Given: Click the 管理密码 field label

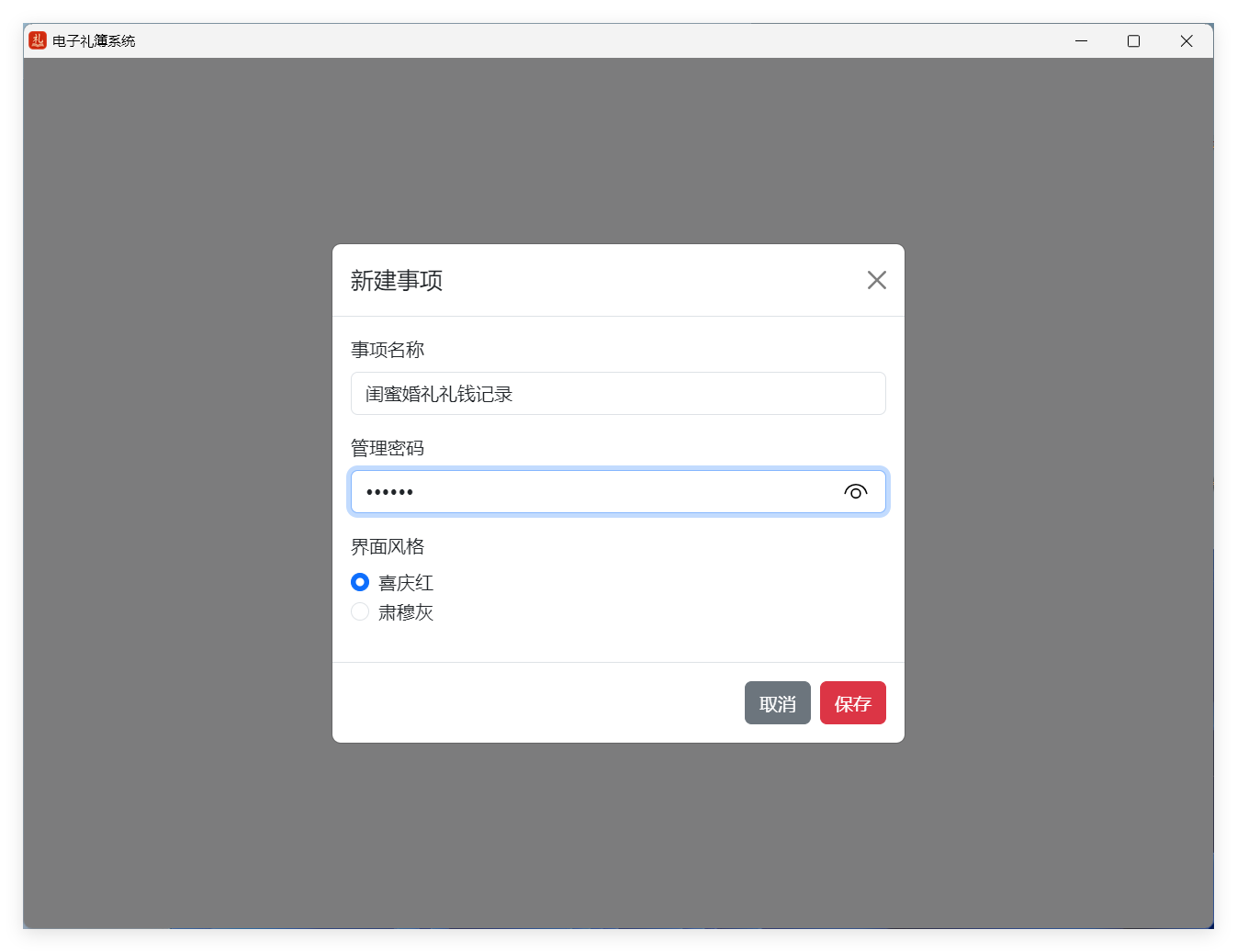Looking at the screenshot, I should click(388, 448).
